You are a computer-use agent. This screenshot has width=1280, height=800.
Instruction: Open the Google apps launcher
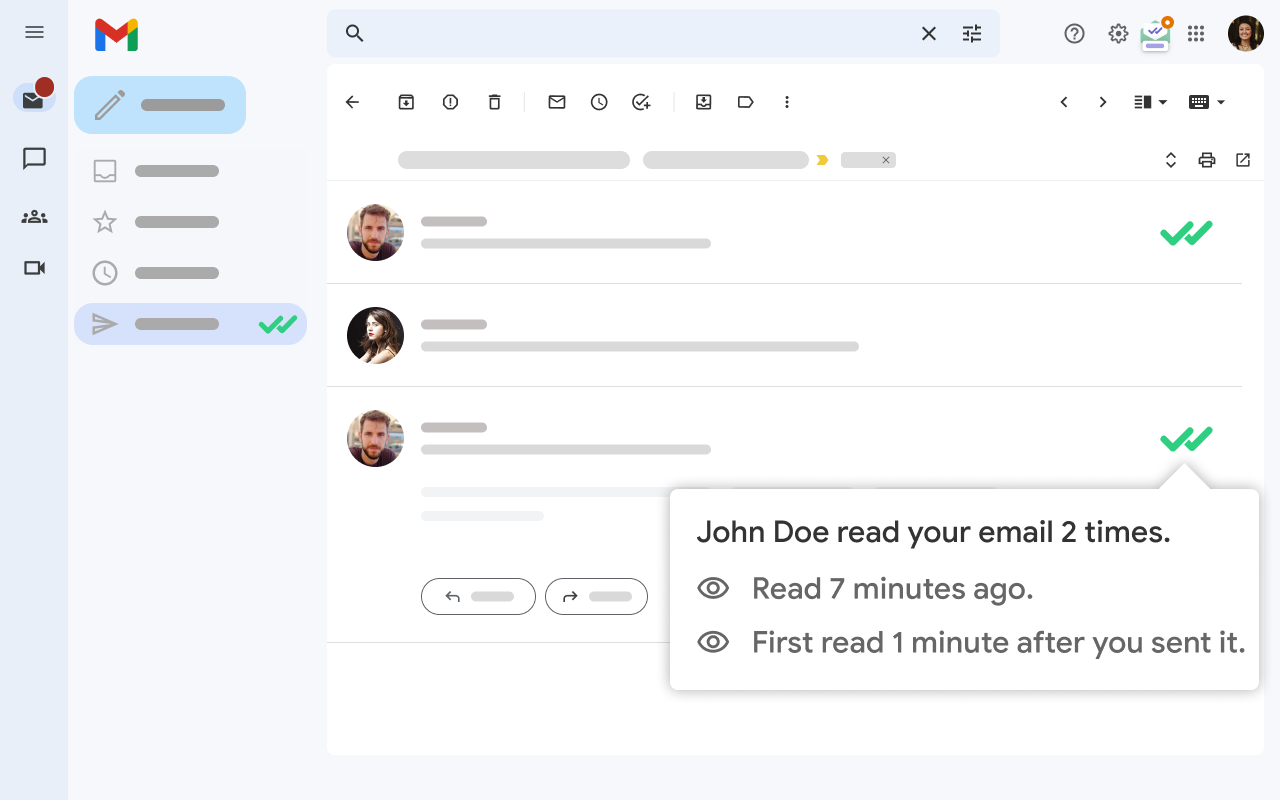tap(1196, 33)
